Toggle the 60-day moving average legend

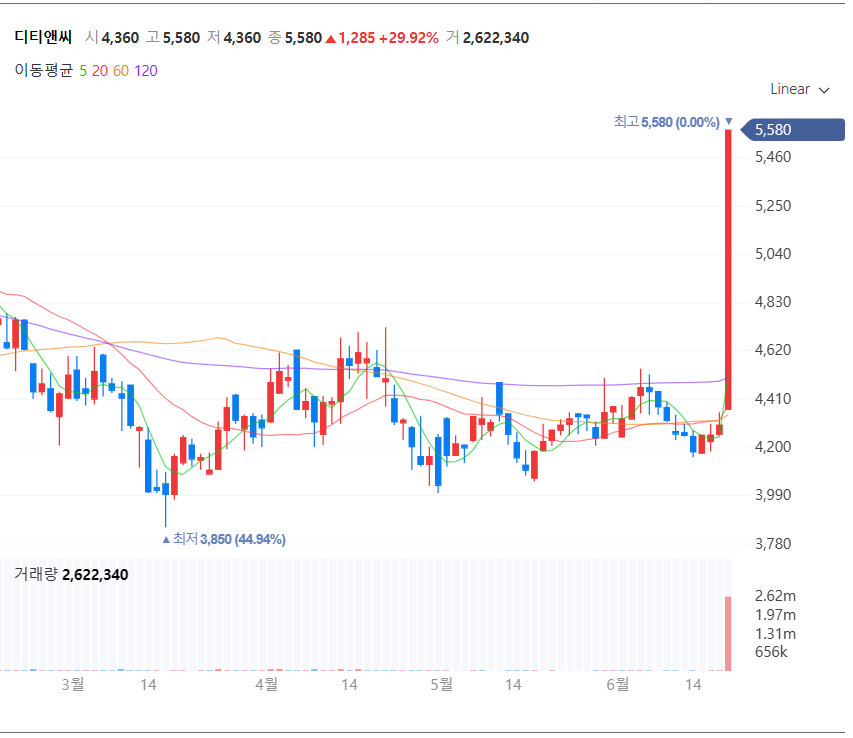click(121, 71)
